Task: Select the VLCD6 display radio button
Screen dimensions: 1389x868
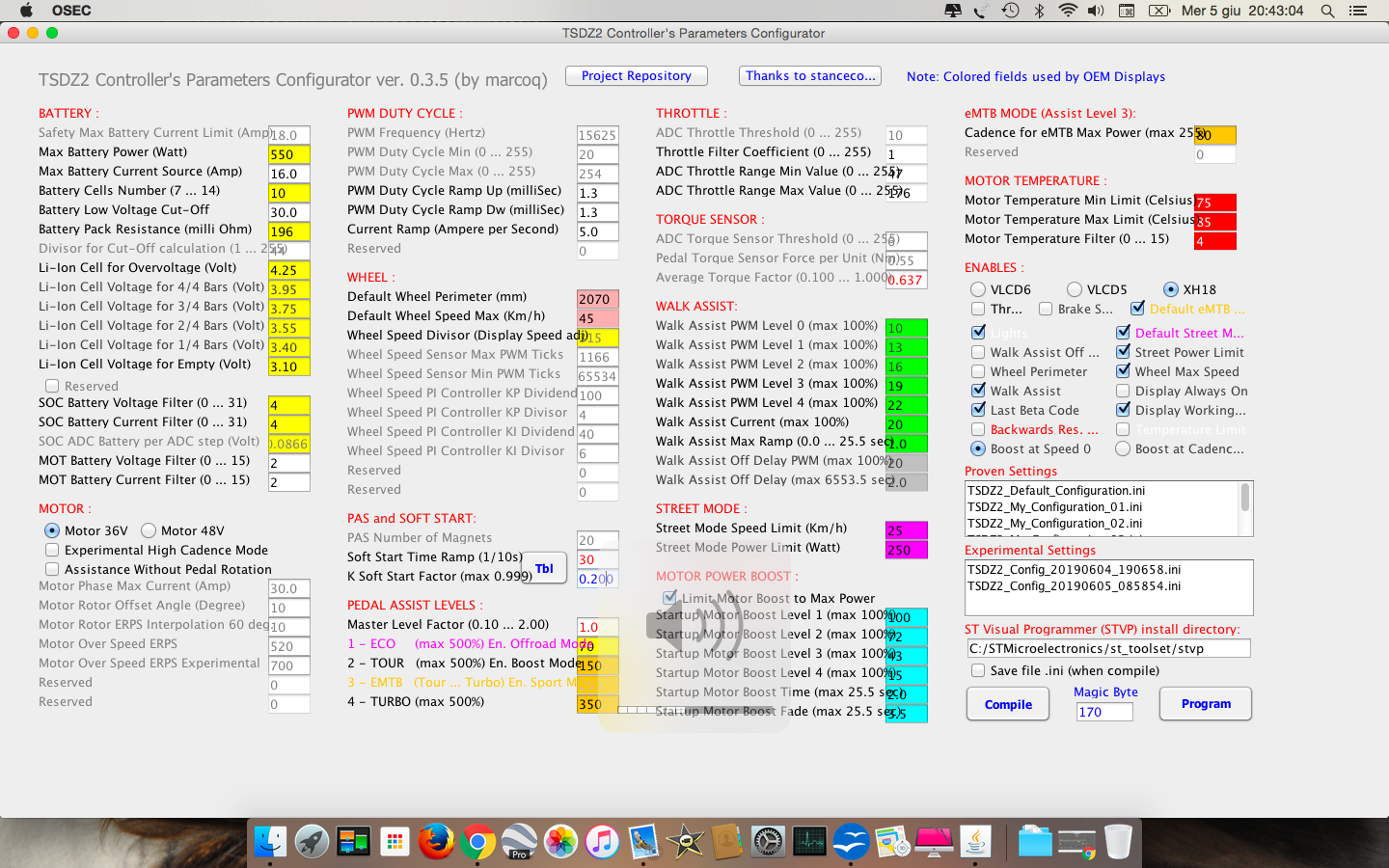Action: 978,289
